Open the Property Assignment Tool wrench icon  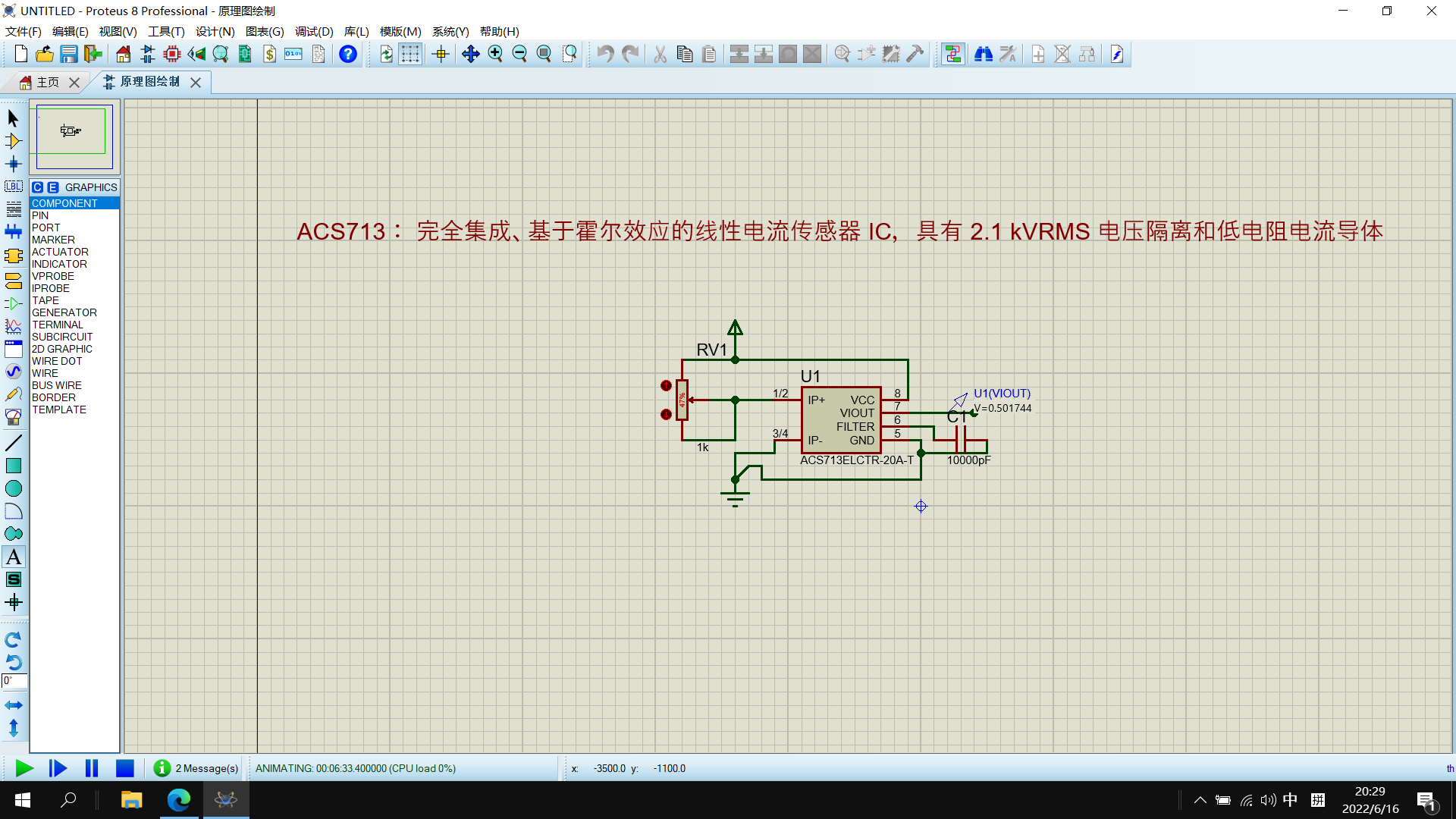pyautogui.click(x=1008, y=54)
